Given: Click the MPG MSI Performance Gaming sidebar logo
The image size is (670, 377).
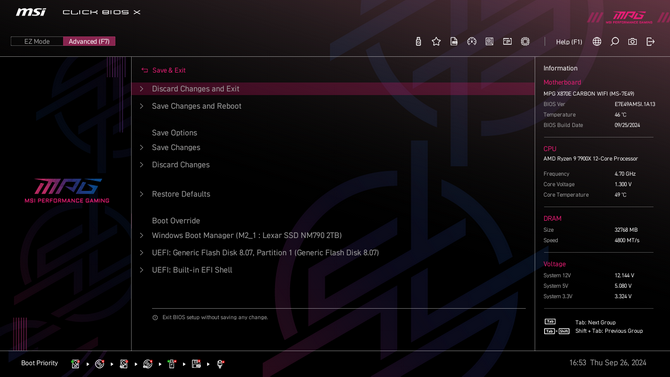Looking at the screenshot, I should [x=67, y=191].
